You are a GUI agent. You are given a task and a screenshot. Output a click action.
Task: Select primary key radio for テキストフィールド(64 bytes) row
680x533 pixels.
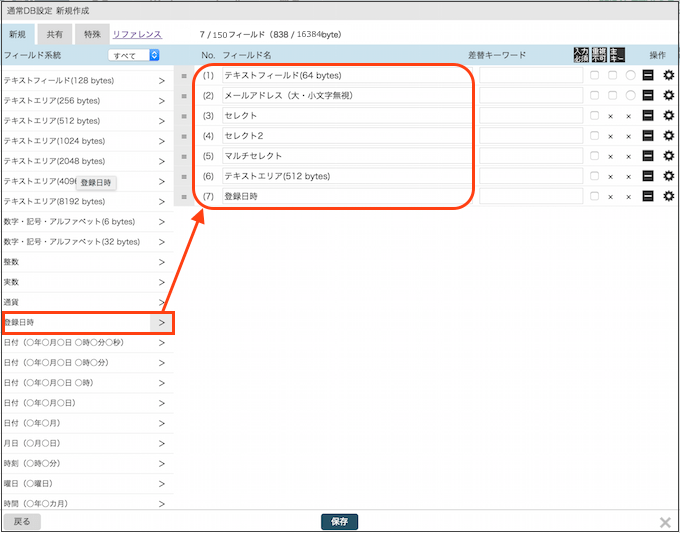(630, 75)
